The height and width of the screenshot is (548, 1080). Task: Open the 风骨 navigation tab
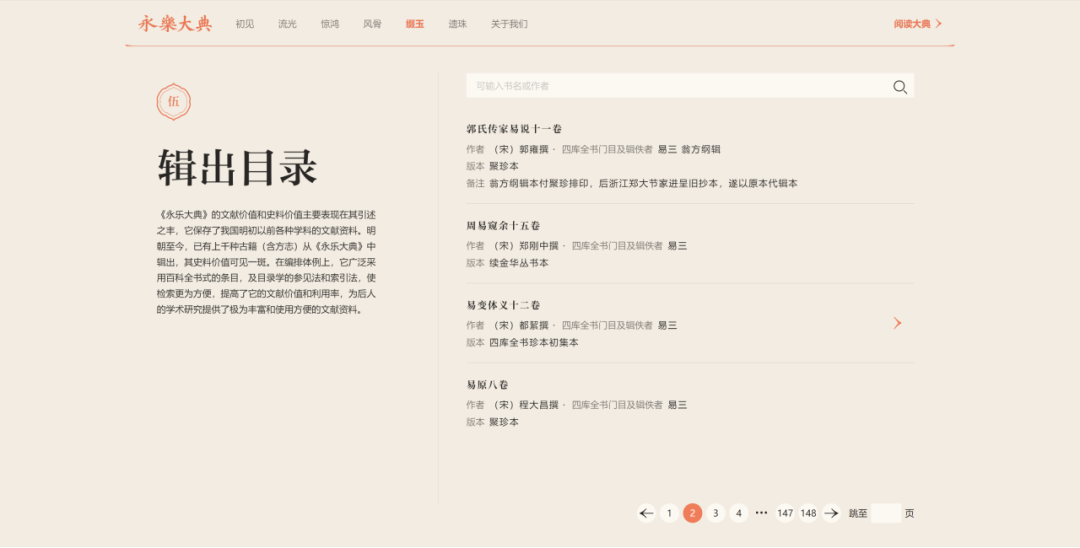coord(372,24)
